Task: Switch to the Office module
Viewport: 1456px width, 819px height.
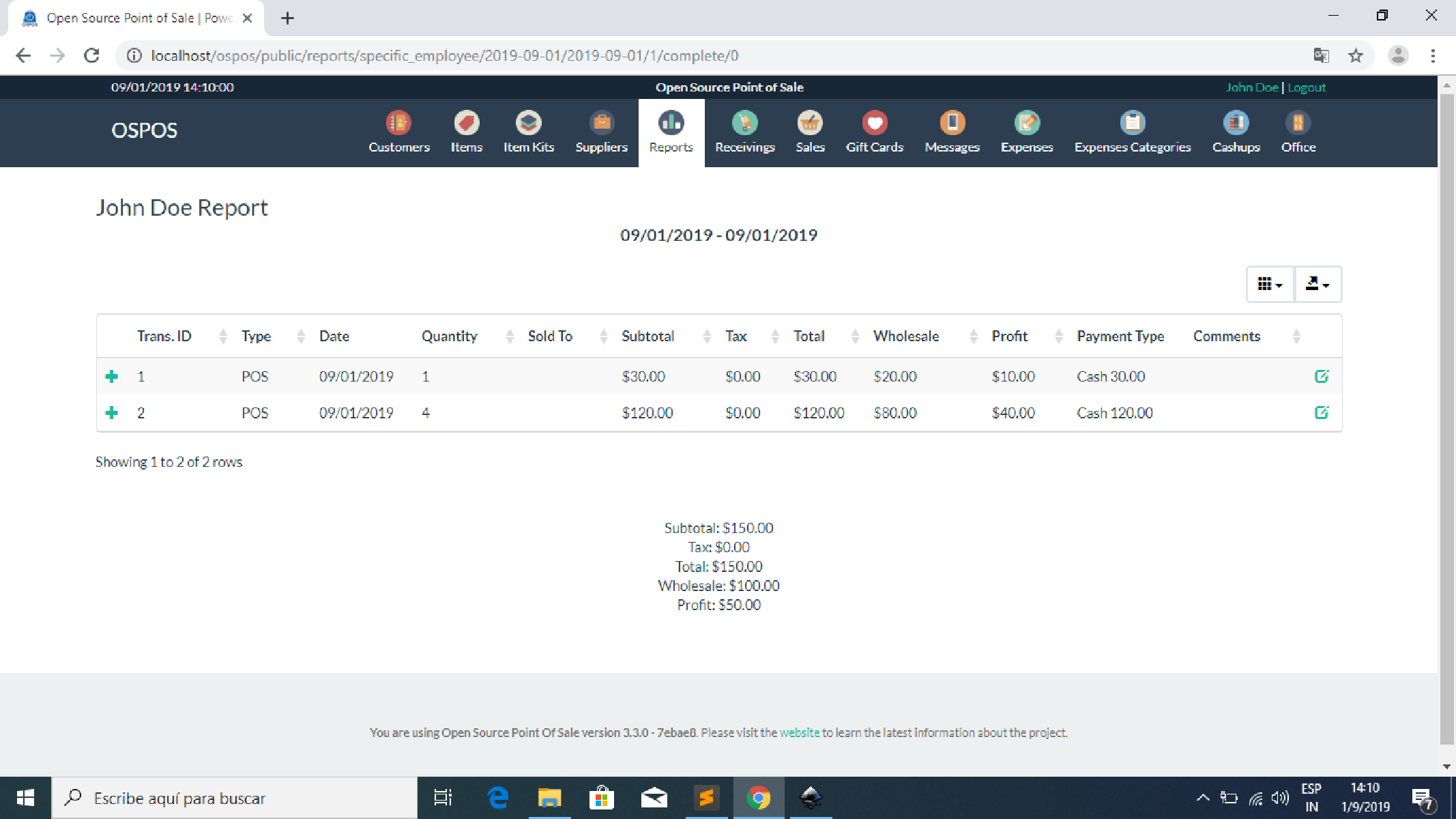Action: 1298,132
